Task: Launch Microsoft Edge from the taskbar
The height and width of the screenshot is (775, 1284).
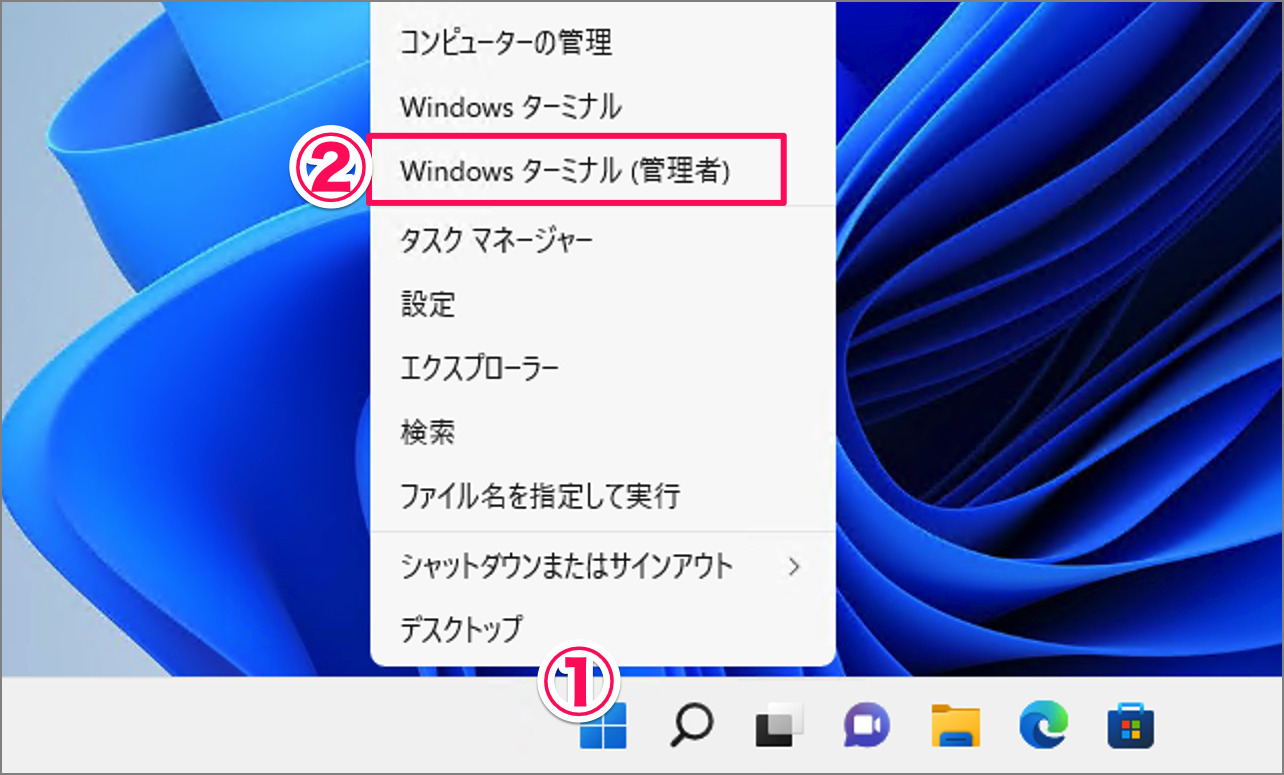Action: [x=1042, y=725]
